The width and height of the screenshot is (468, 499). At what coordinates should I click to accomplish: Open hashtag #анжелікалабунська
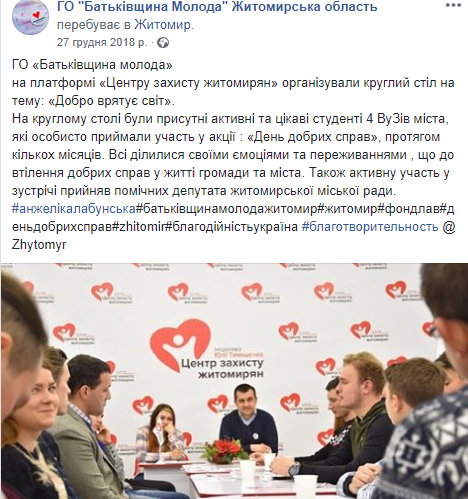(74, 209)
